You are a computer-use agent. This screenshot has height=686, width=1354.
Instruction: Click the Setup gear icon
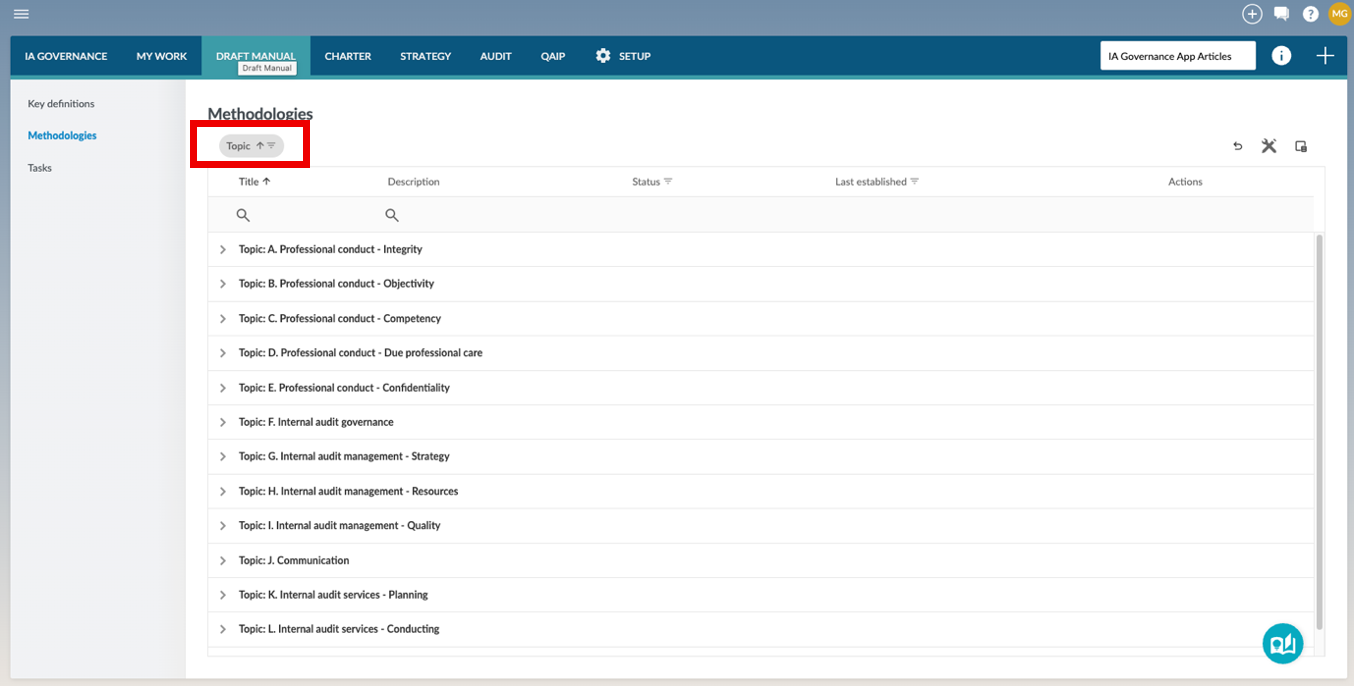603,56
